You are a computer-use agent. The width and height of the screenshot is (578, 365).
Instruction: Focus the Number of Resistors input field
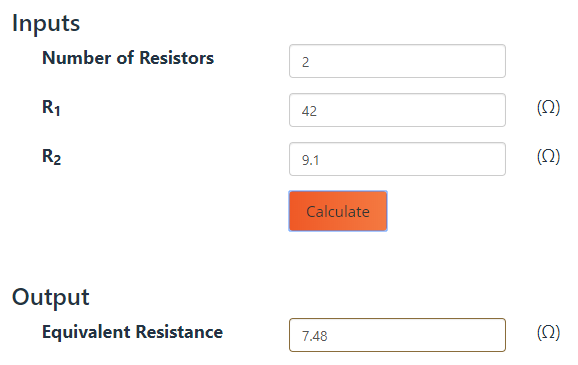[x=397, y=61]
